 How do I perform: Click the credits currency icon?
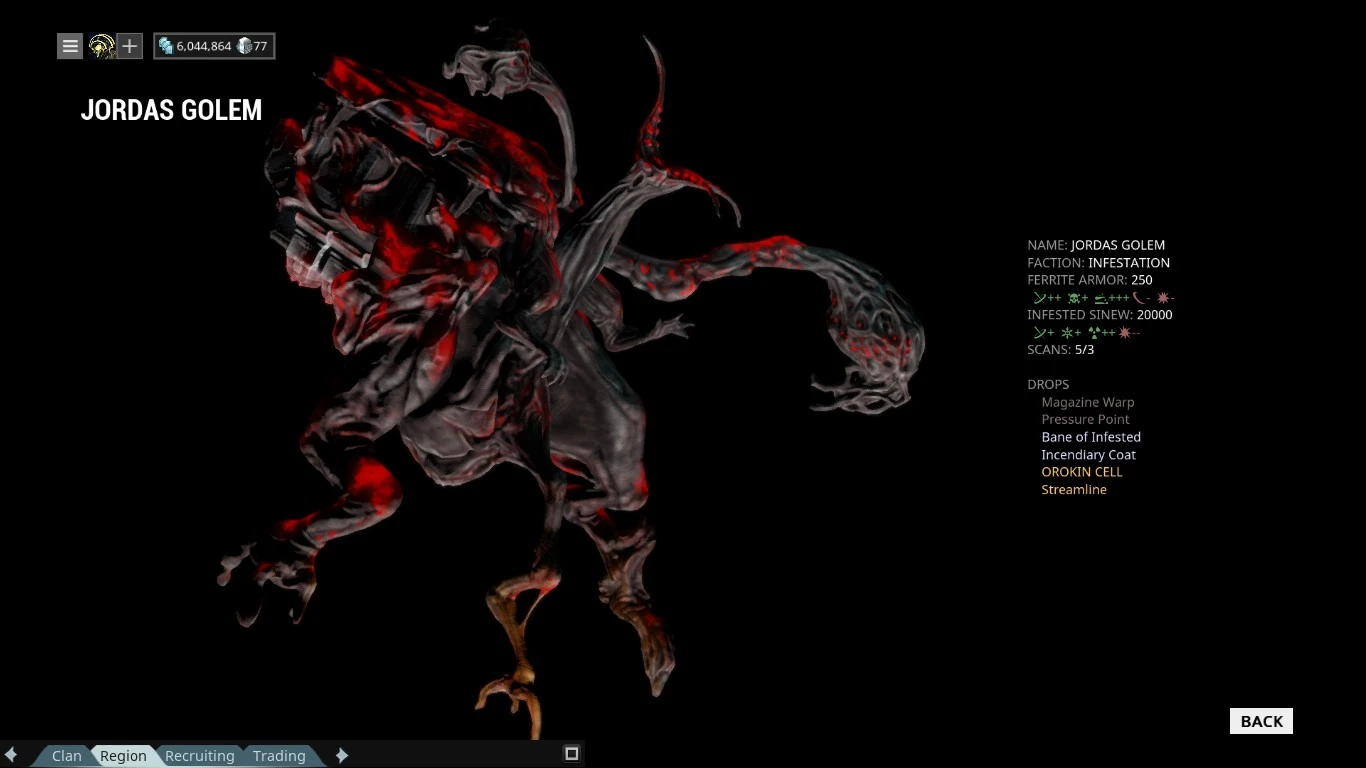166,46
